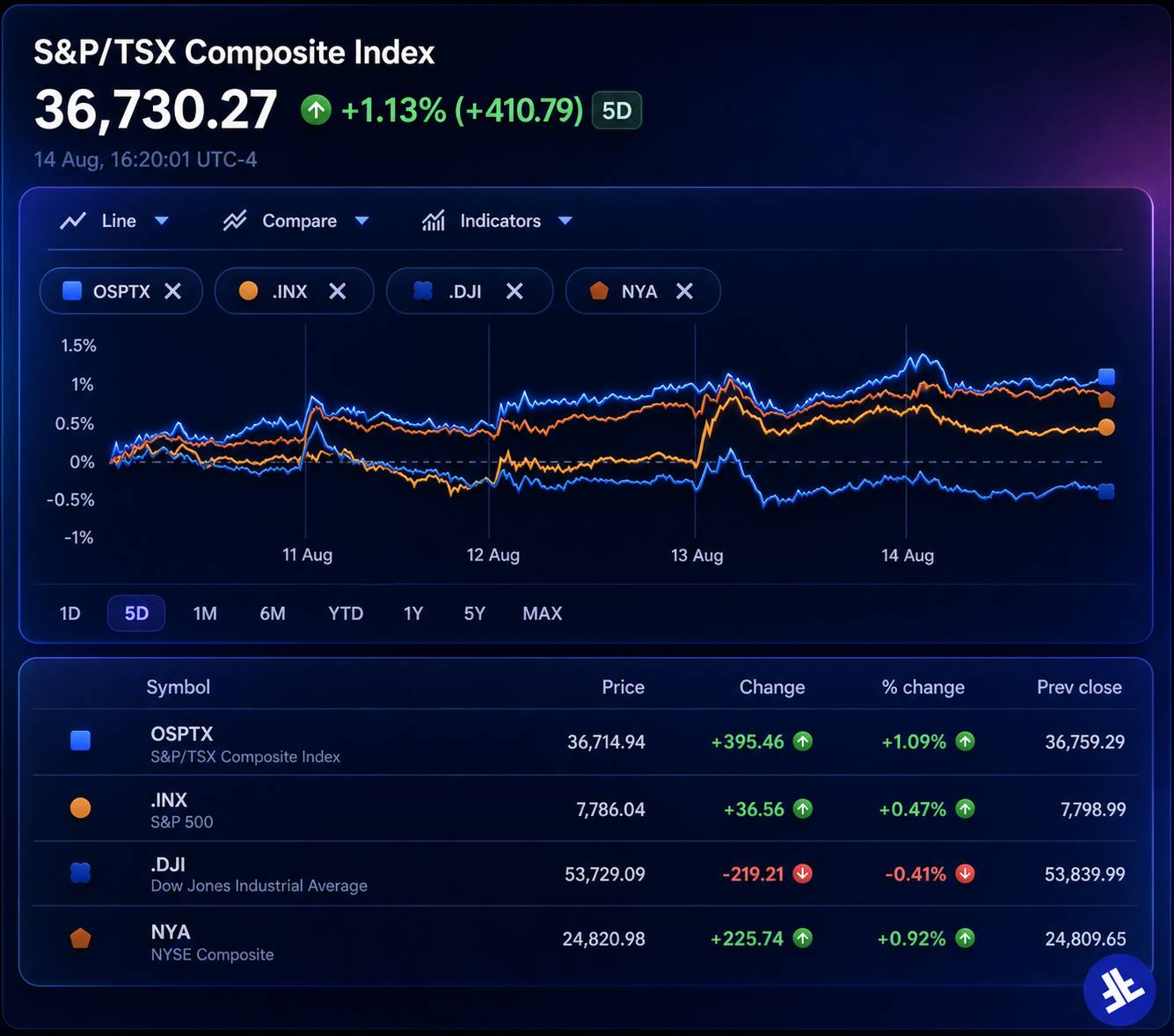Remove .DJI comparison chip
This screenshot has width=1174, height=1036.
pyautogui.click(x=514, y=291)
